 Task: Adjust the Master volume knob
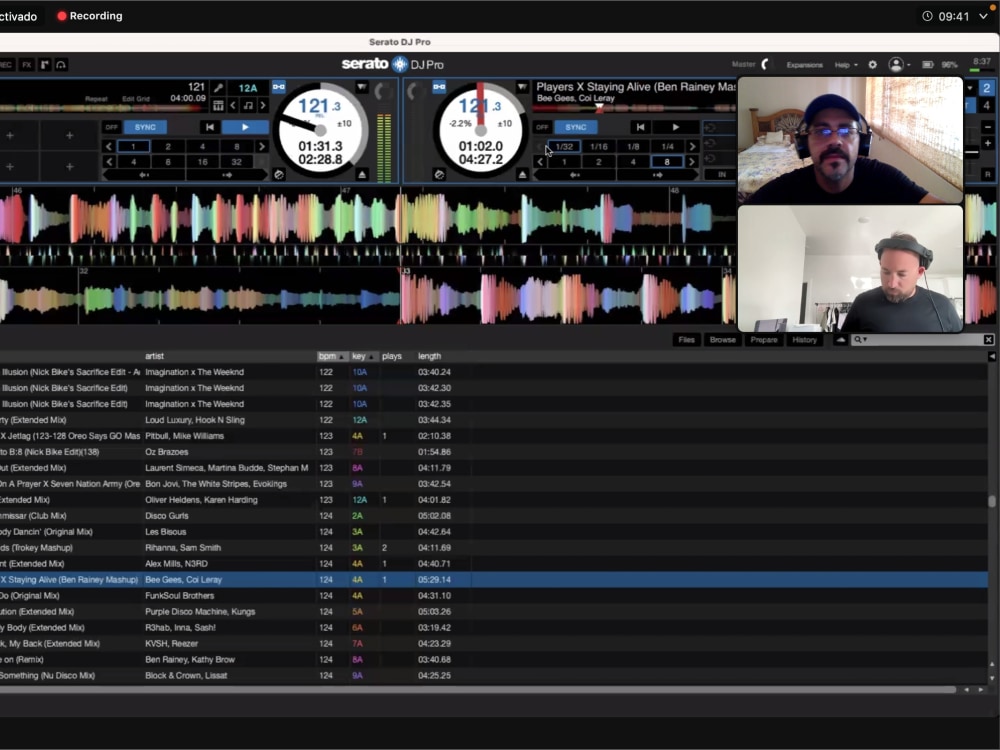pyautogui.click(x=767, y=64)
